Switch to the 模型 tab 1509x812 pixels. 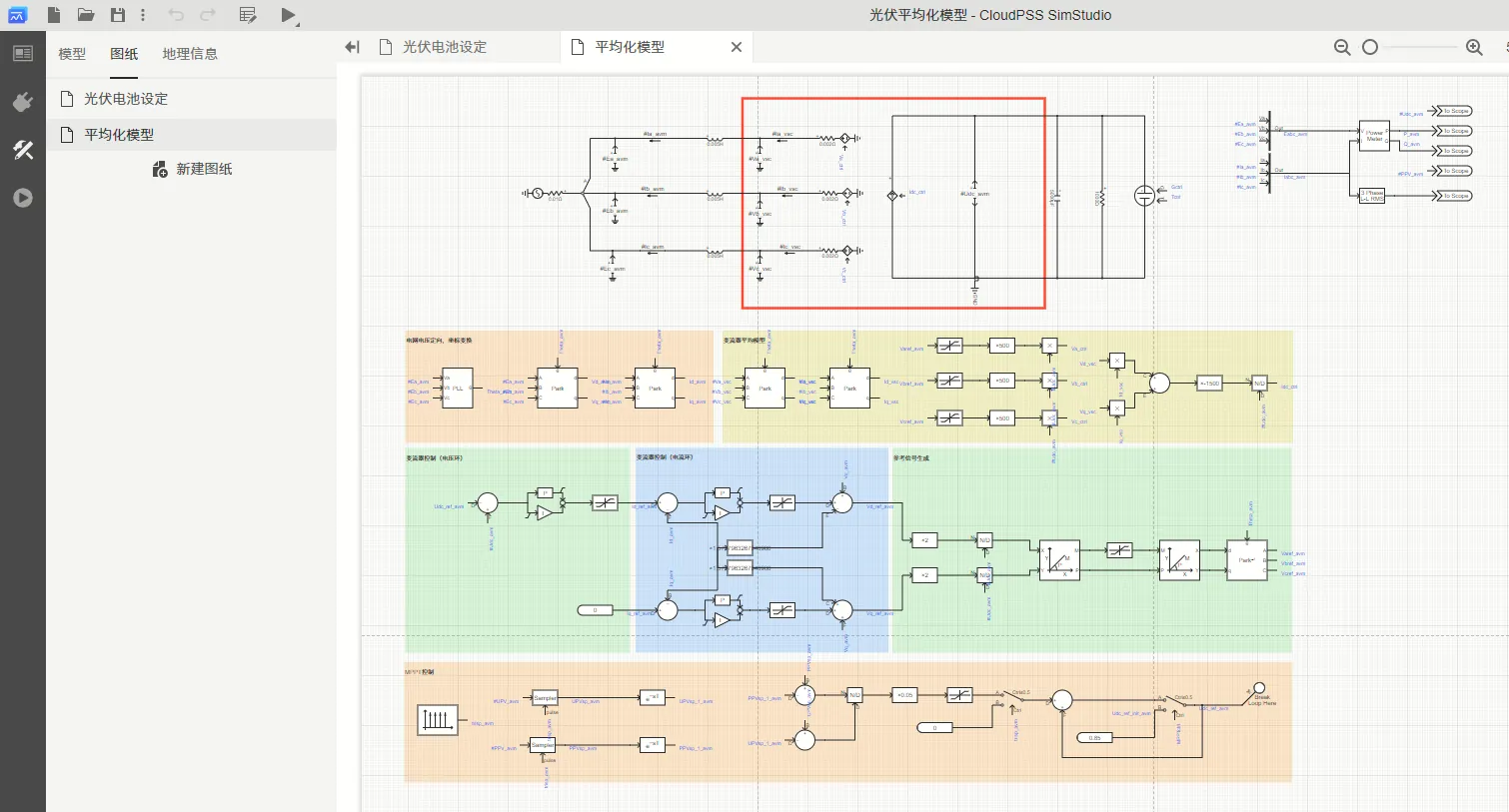tap(72, 54)
